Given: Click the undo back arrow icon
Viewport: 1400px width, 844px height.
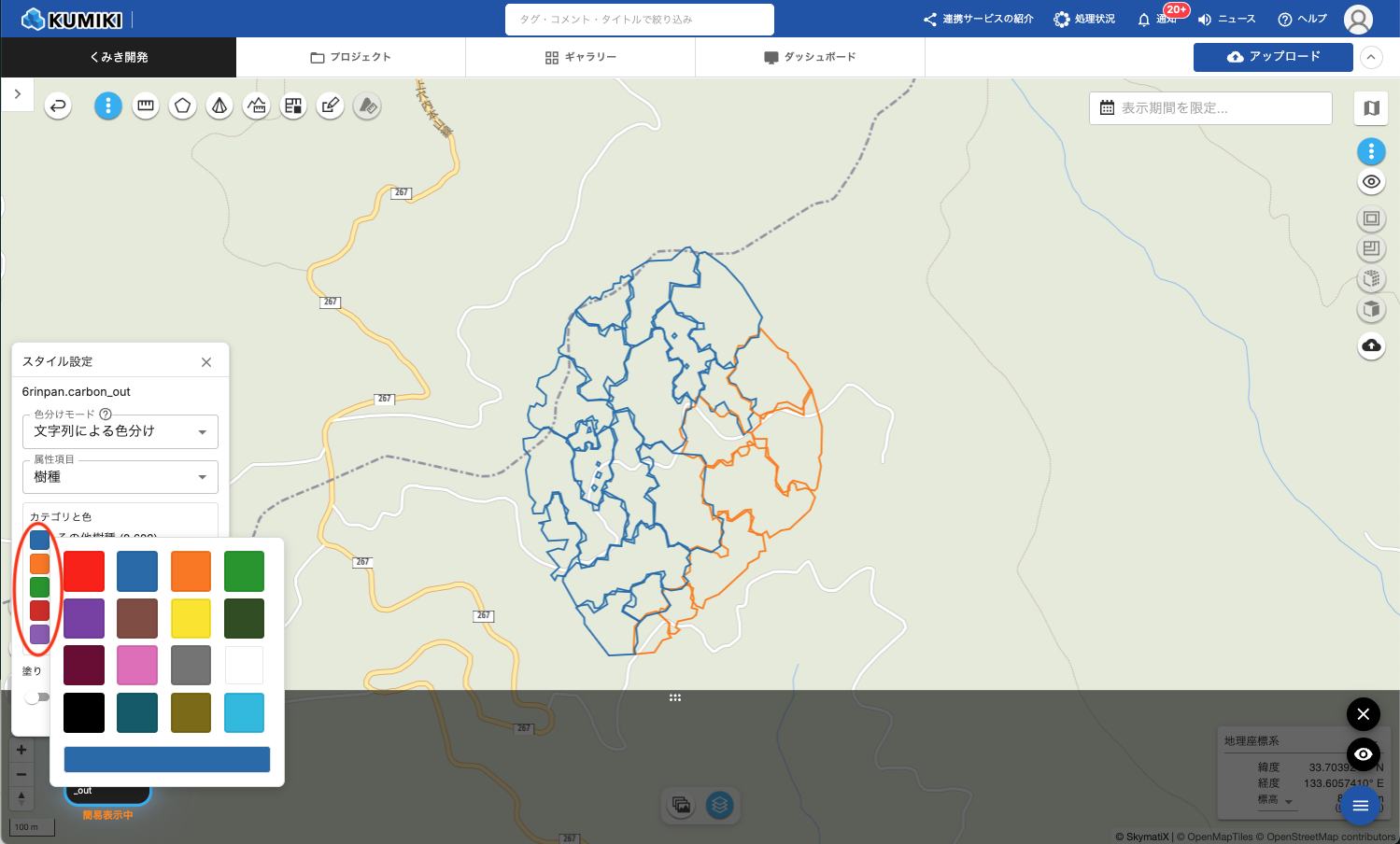Looking at the screenshot, I should pos(58,105).
